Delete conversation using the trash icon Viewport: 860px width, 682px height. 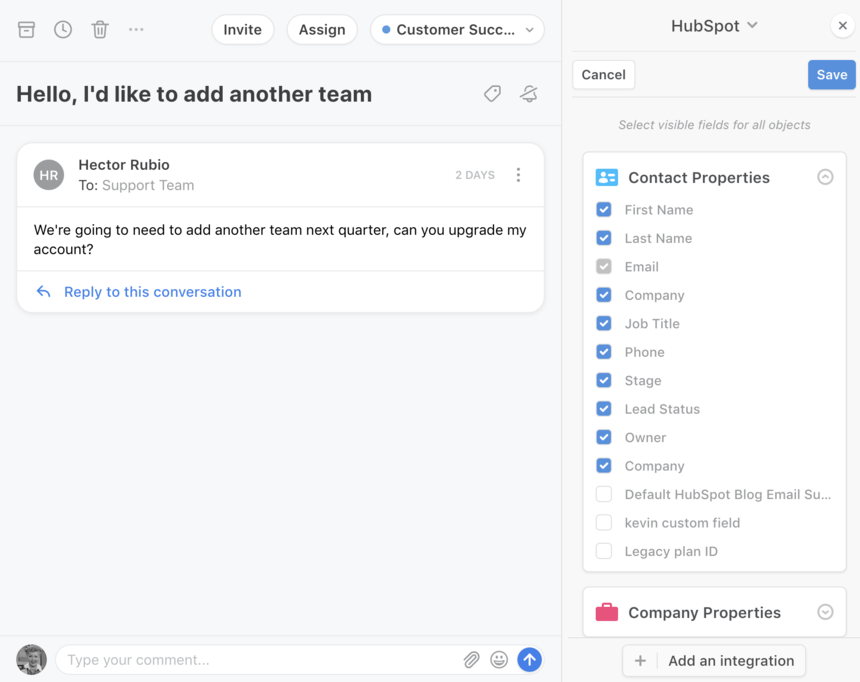(x=100, y=30)
